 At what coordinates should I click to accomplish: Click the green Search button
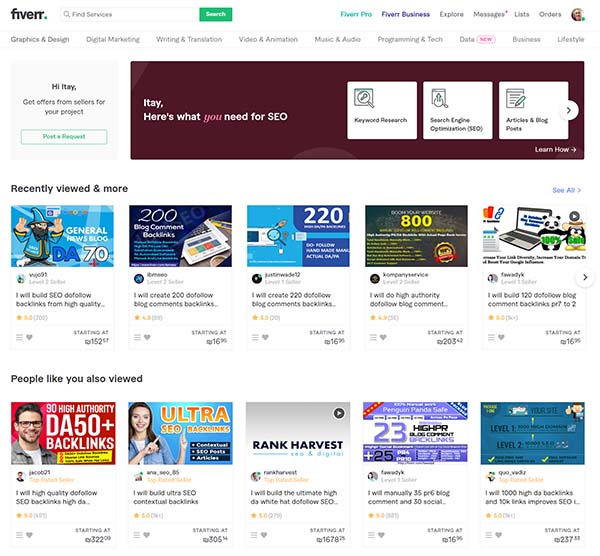(x=215, y=14)
